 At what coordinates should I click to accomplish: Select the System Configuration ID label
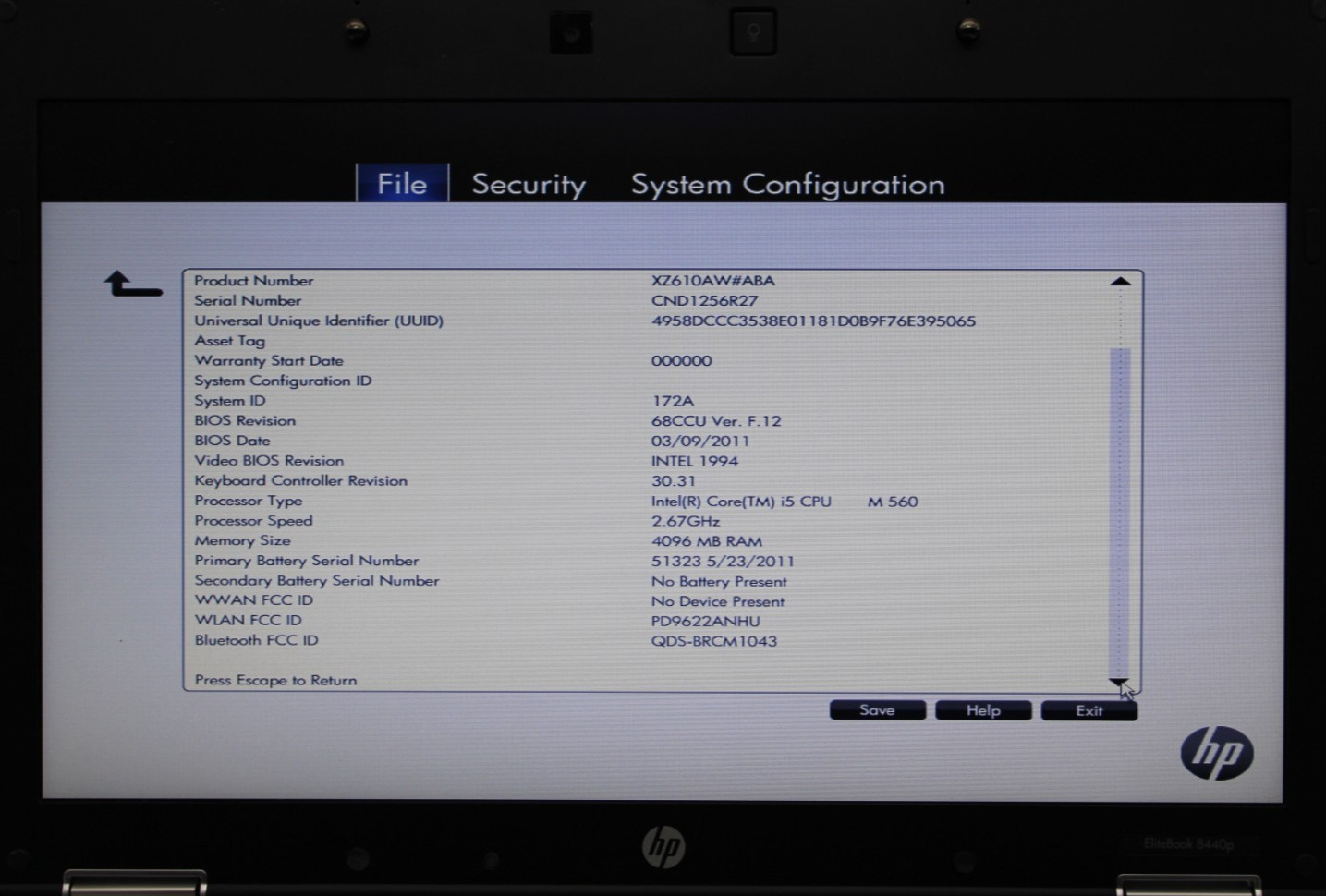[x=283, y=381]
